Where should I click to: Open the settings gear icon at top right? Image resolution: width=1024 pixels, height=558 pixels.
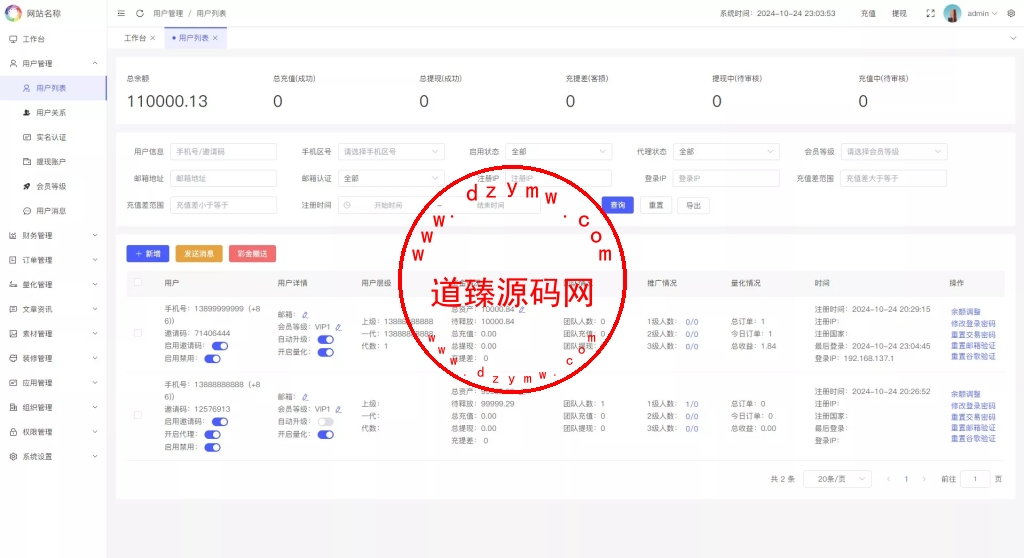point(1011,13)
